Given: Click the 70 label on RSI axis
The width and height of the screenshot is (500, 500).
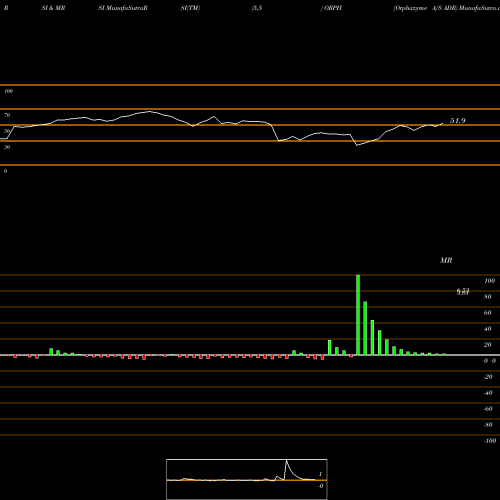Looking at the screenshot, I should (x=7, y=115).
